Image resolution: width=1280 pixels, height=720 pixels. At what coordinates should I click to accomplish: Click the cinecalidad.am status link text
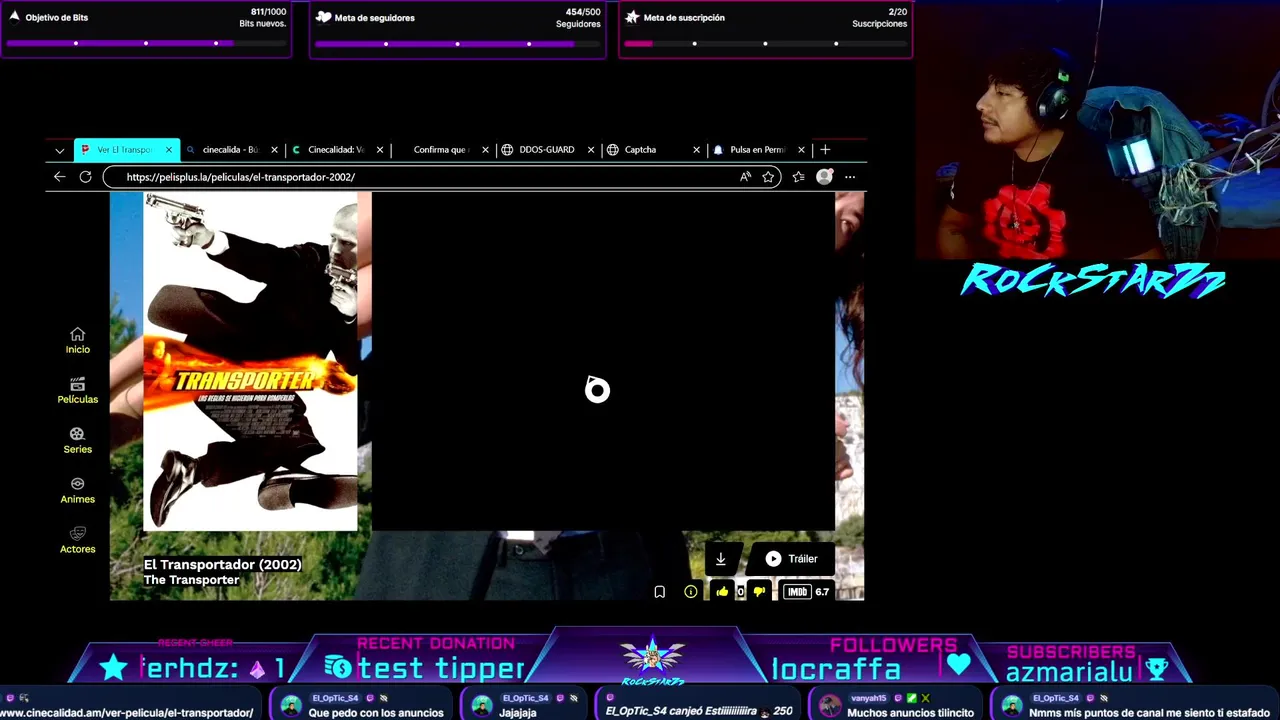pyautogui.click(x=126, y=713)
